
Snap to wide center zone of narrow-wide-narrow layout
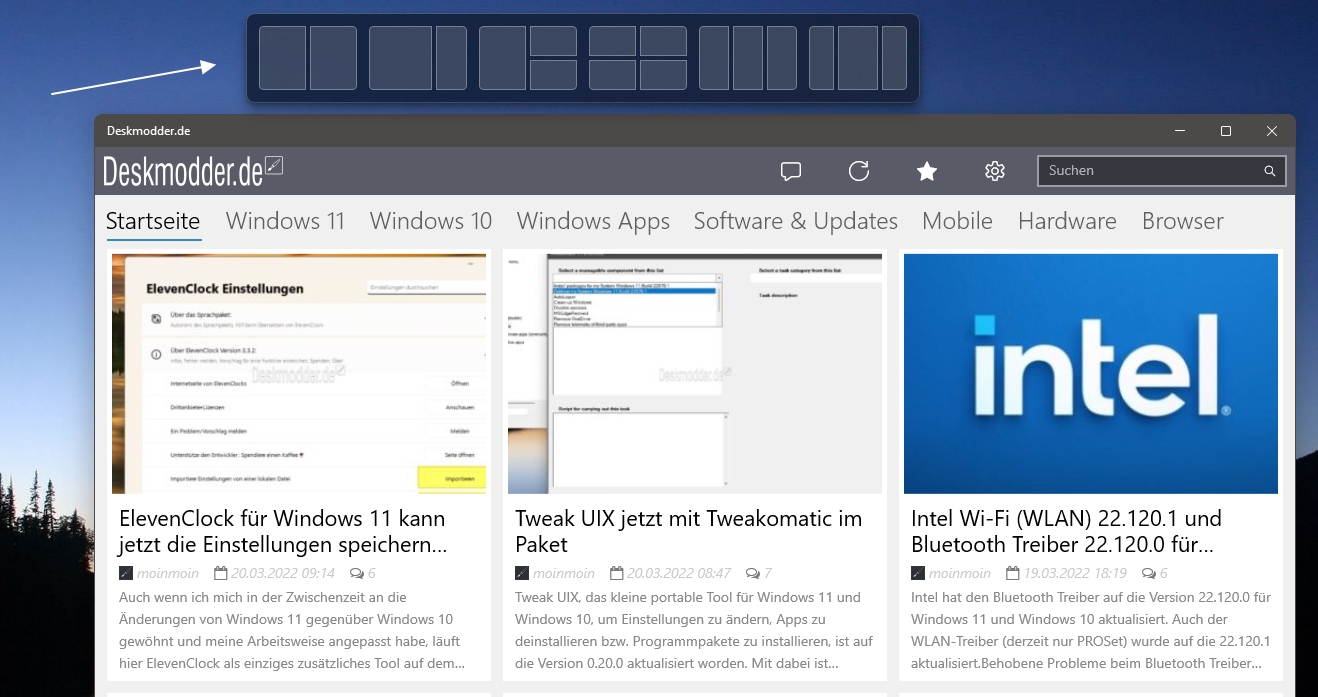(x=858, y=58)
